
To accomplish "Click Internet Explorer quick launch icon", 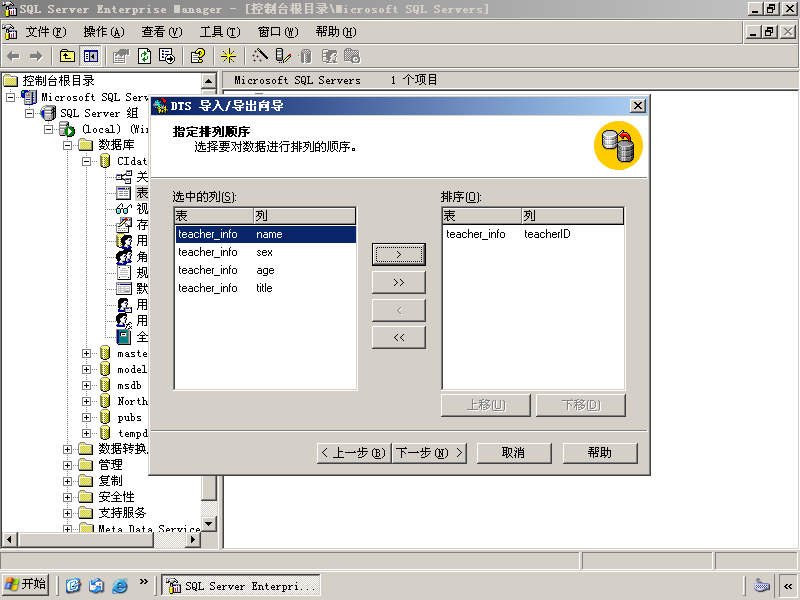I will click(120, 585).
